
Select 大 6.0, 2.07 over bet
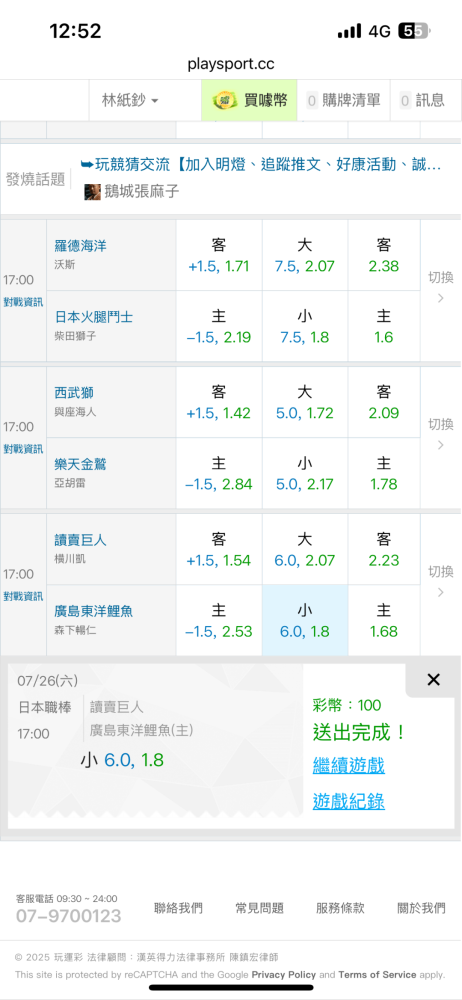[x=305, y=550]
